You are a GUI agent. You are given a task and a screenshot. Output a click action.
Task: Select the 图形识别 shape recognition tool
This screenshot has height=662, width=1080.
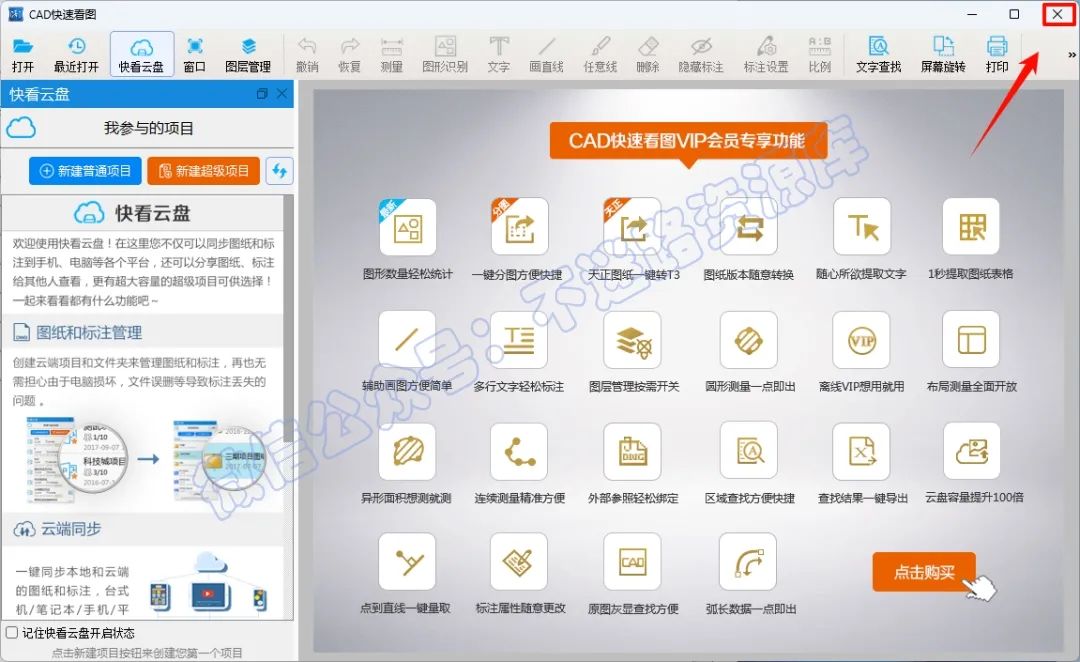tap(445, 55)
